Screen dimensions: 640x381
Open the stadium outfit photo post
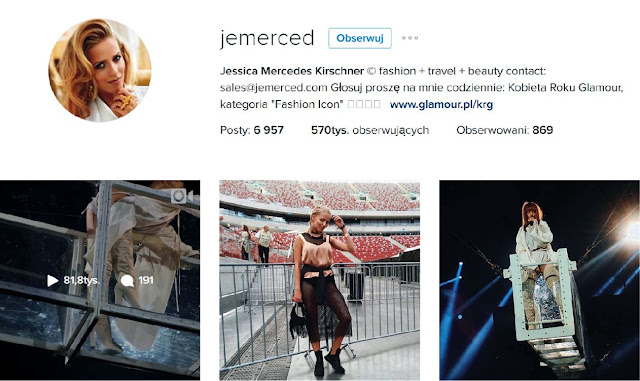320,281
